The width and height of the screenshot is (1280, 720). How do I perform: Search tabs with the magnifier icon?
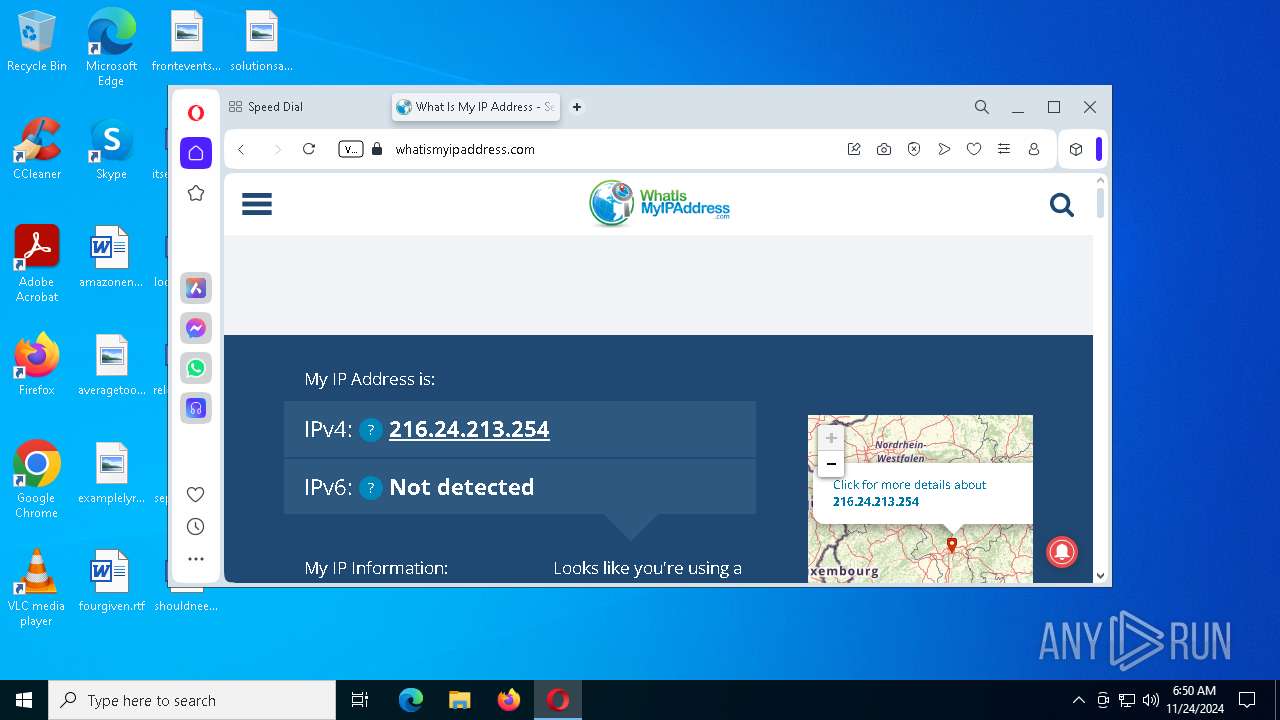point(982,107)
